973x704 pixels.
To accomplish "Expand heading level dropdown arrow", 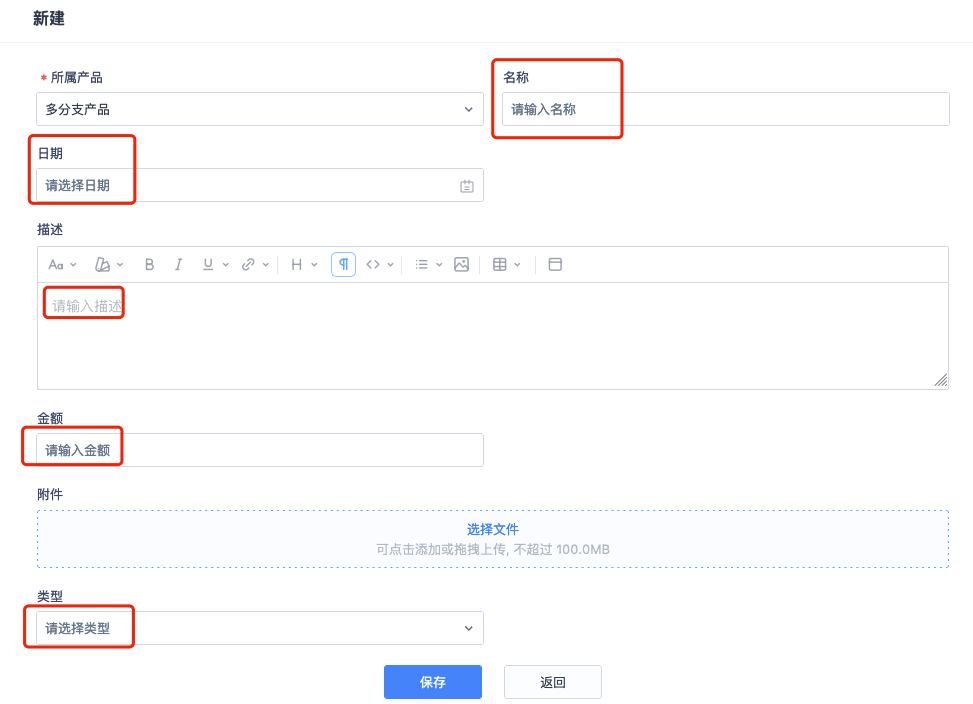I will (x=315, y=265).
